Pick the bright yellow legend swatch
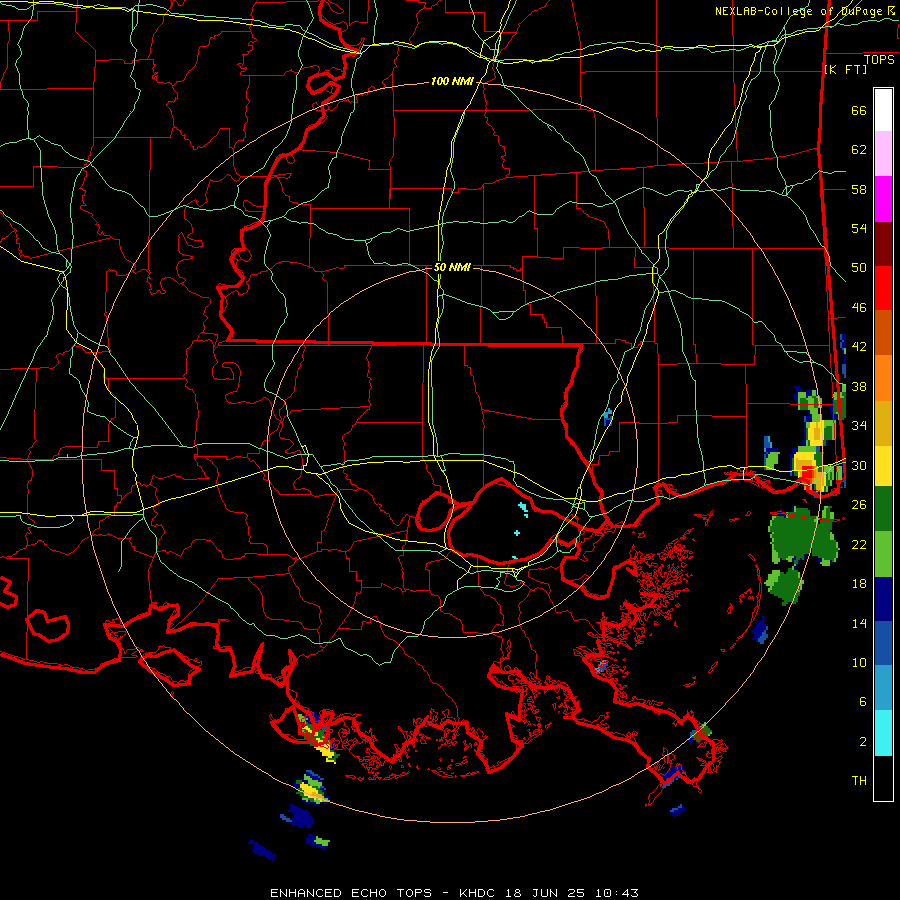Screen dimensions: 900x900 (883, 466)
